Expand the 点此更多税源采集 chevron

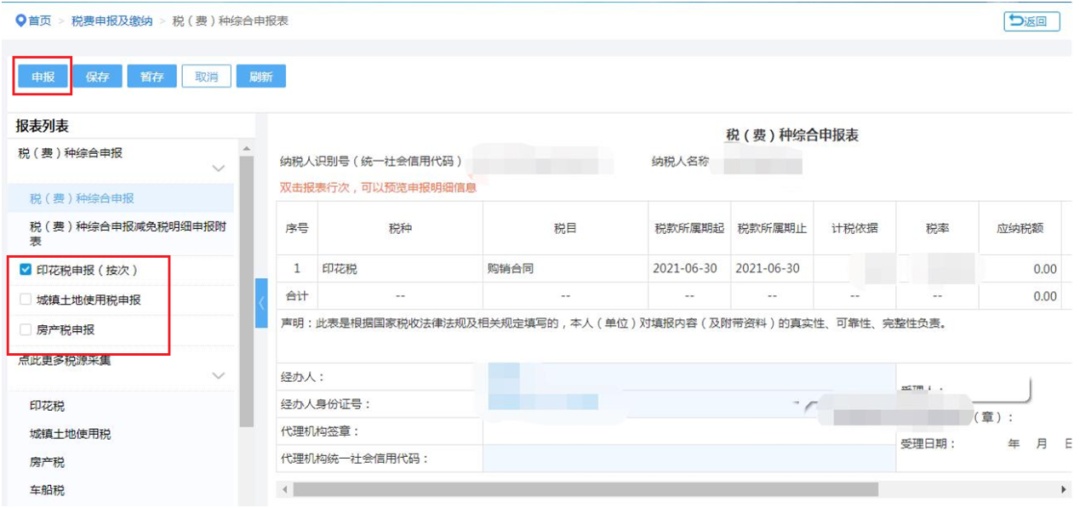[219, 376]
